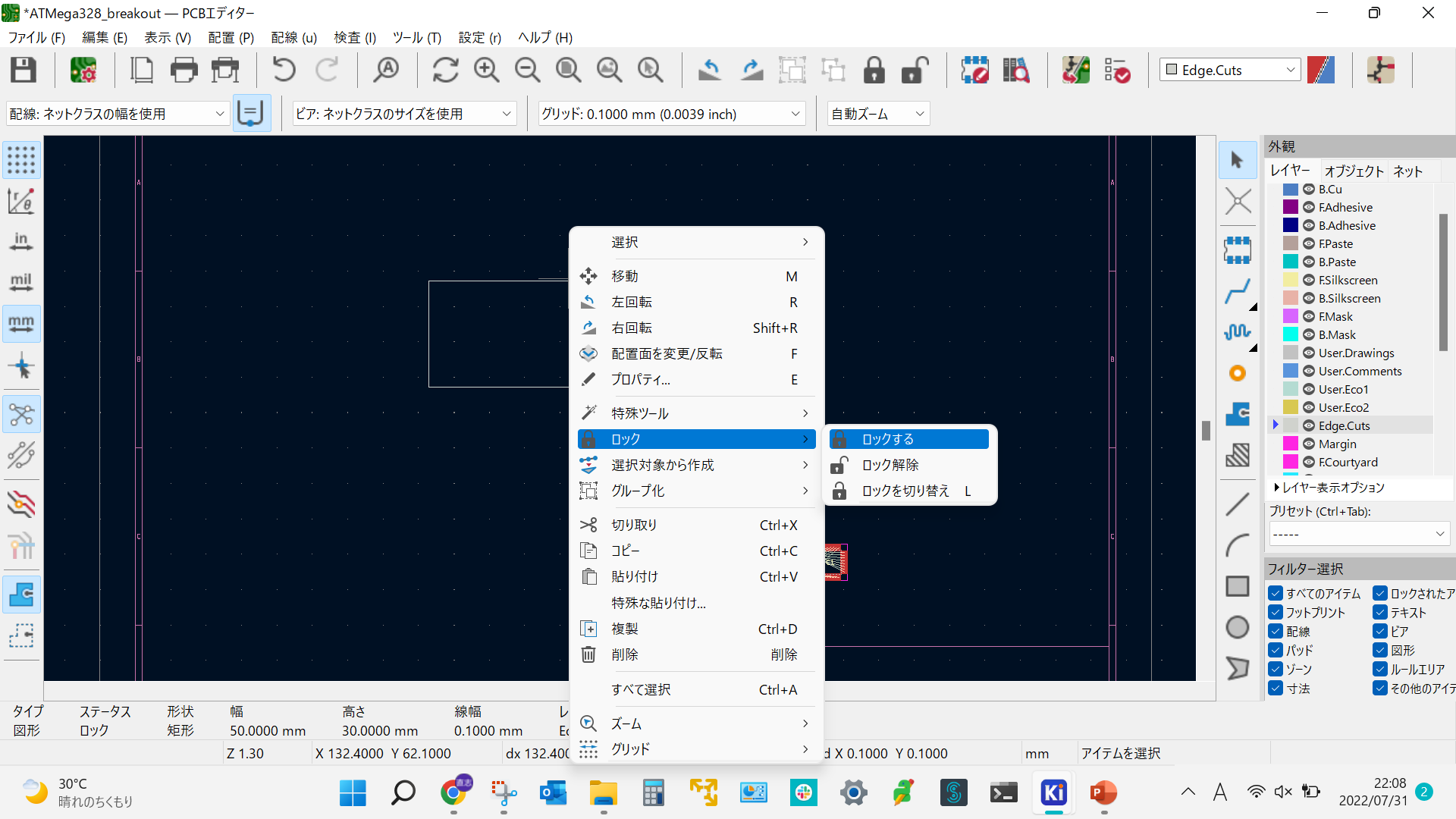Run design rules checker icon
The width and height of the screenshot is (1456, 819).
click(x=1117, y=70)
